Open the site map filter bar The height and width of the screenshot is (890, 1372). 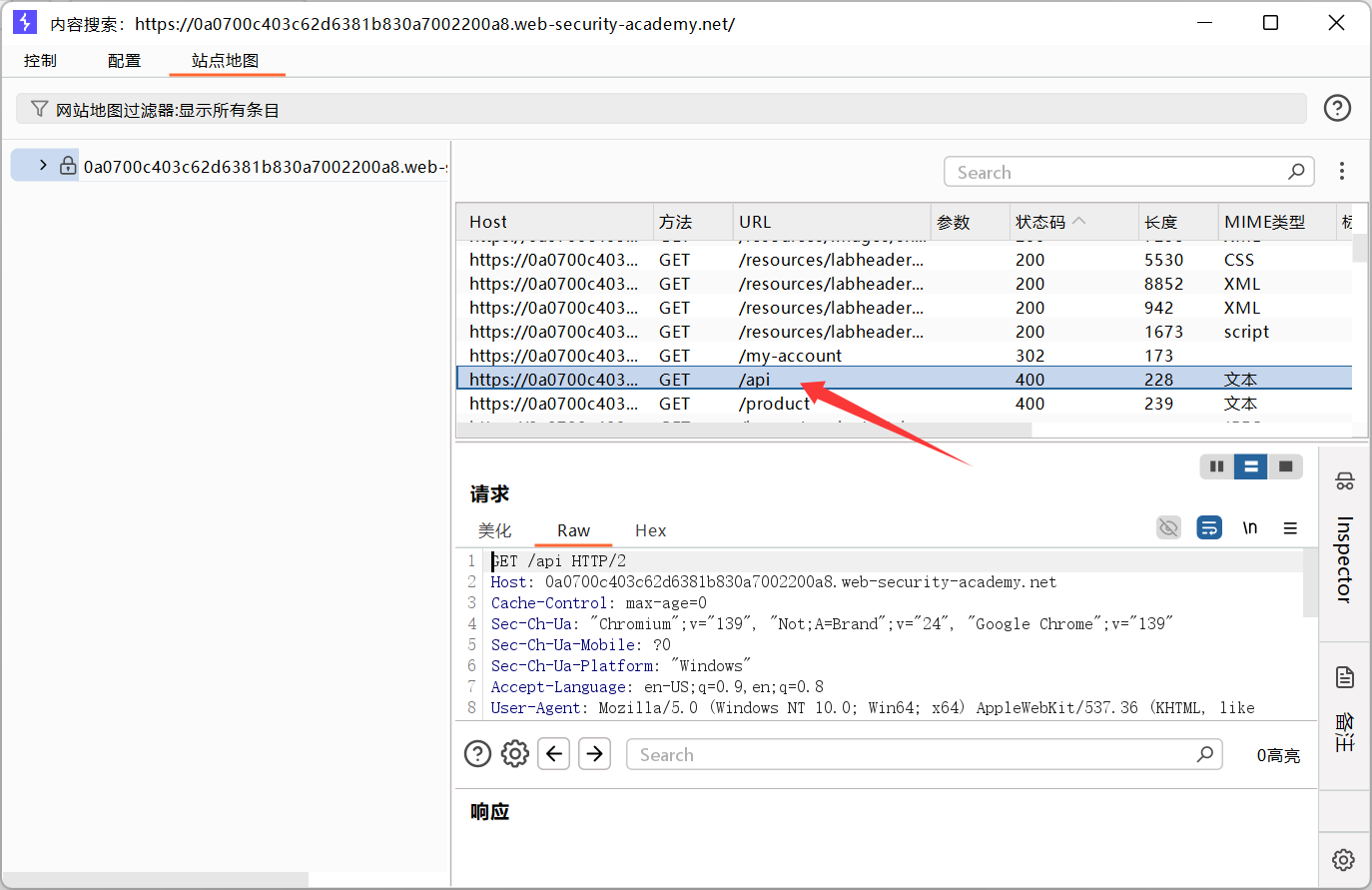click(x=659, y=109)
